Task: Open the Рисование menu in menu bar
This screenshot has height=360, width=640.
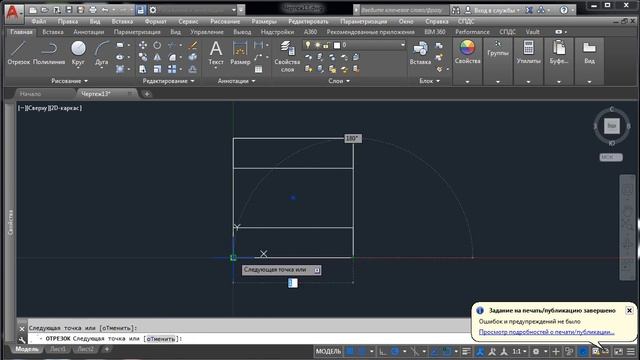Action: coord(225,21)
